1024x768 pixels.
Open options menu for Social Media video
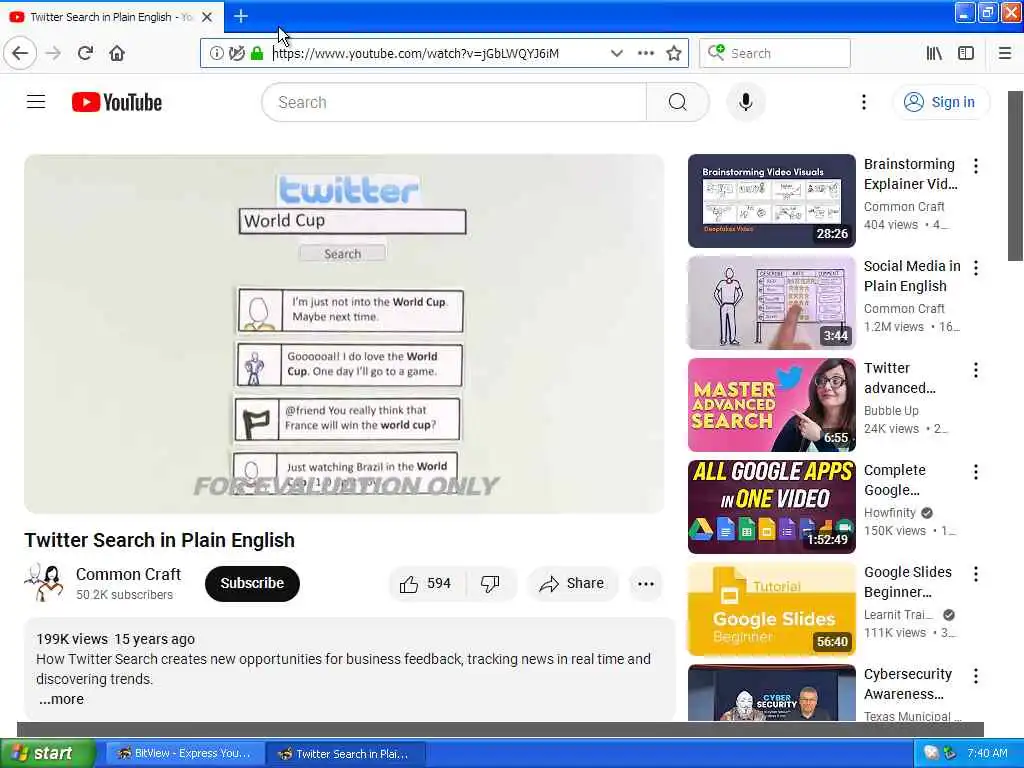(x=976, y=268)
